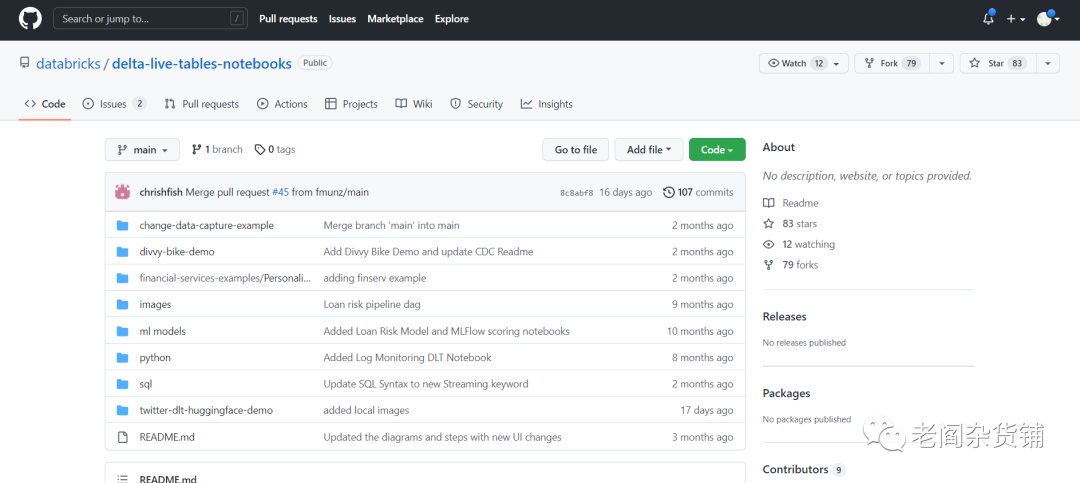
Task: Click the Readme book icon in About
Action: [768, 203]
